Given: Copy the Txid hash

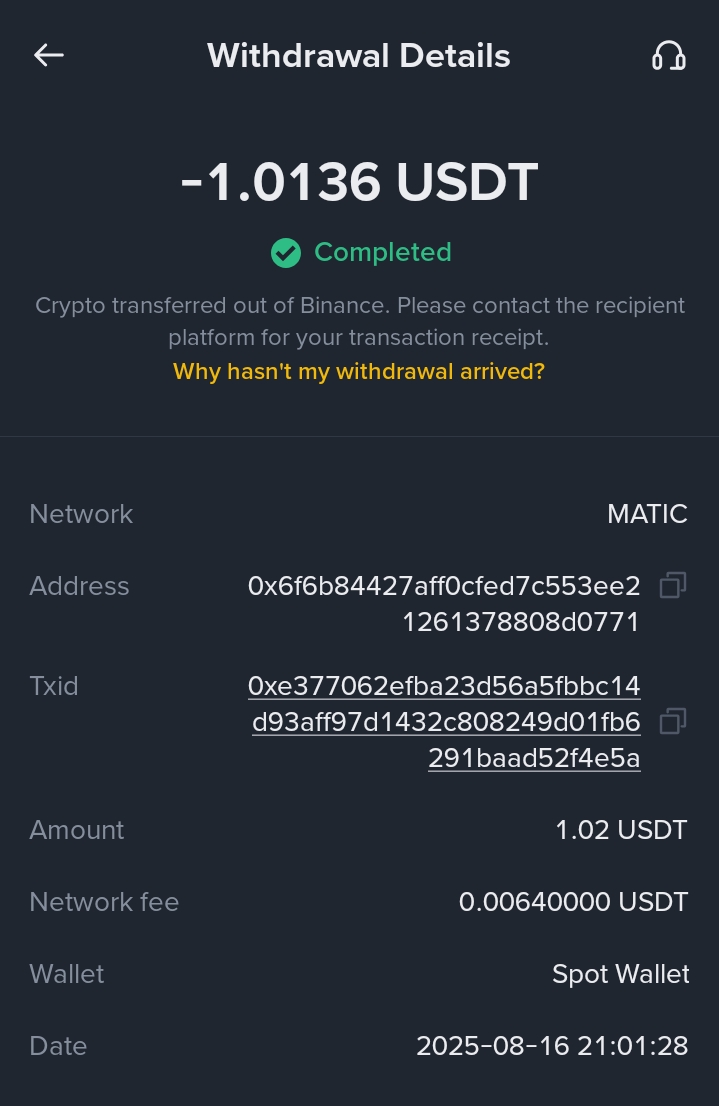Looking at the screenshot, I should [673, 721].
